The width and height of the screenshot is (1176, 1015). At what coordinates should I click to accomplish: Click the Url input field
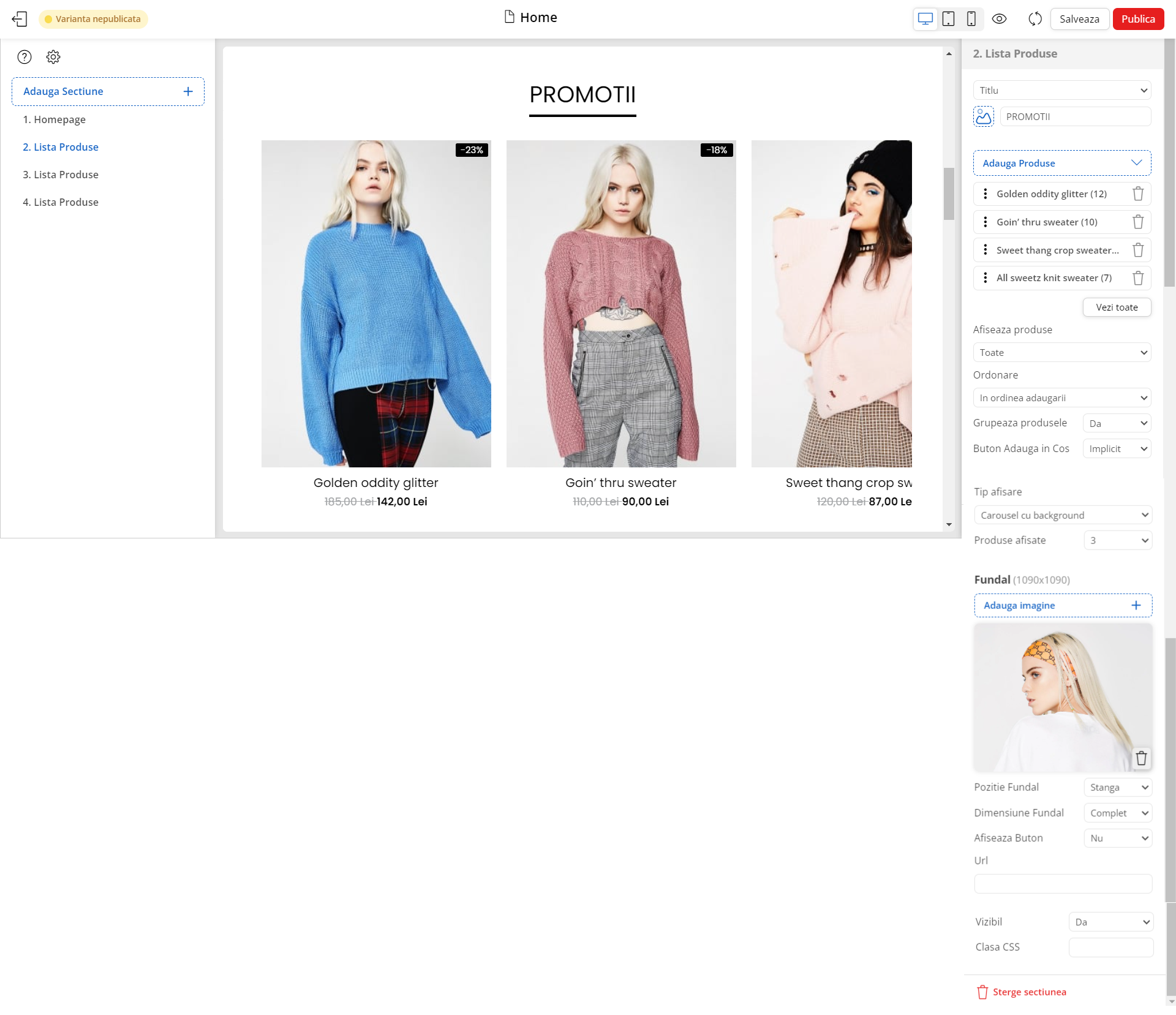tap(1061, 884)
